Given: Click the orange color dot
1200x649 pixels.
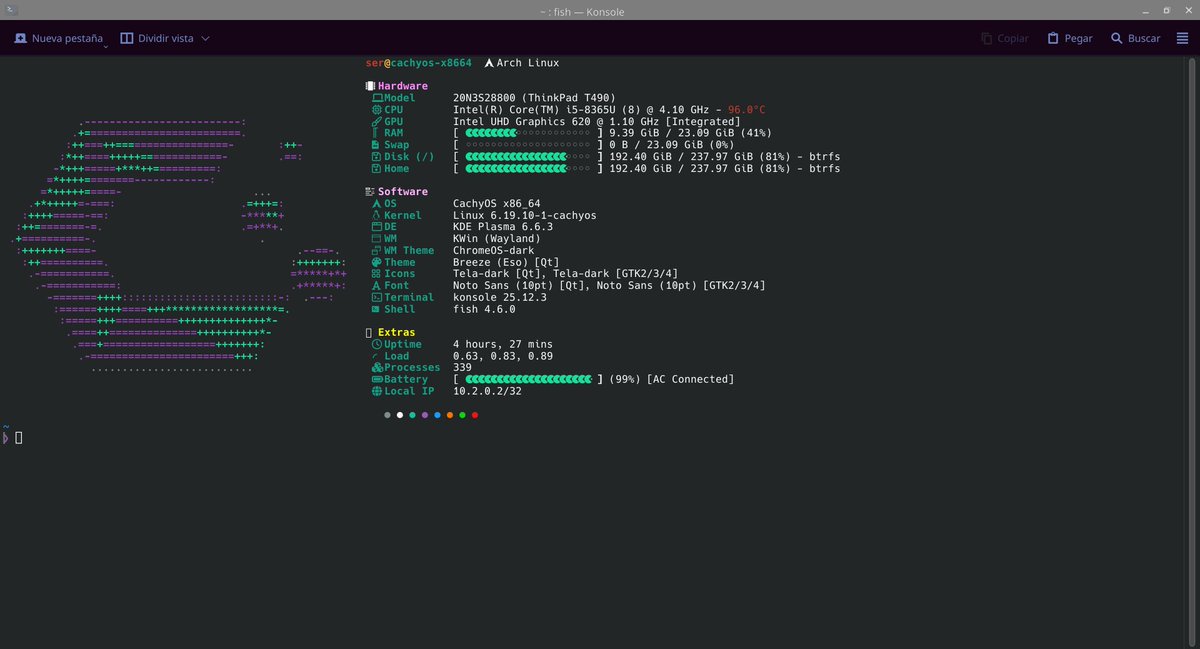Looking at the screenshot, I should tap(450, 414).
